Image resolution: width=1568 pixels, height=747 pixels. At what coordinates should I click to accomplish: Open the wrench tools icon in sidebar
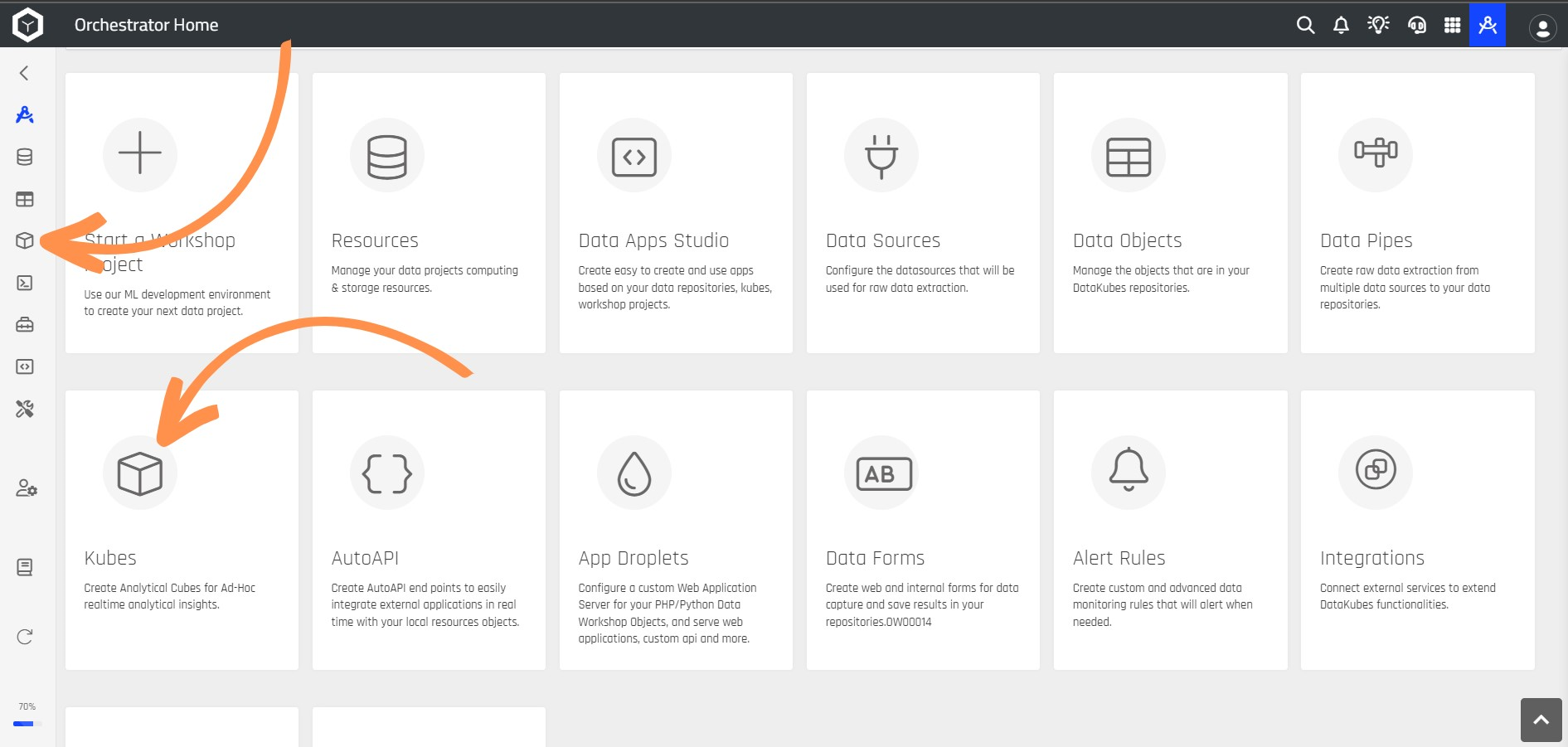[x=25, y=409]
